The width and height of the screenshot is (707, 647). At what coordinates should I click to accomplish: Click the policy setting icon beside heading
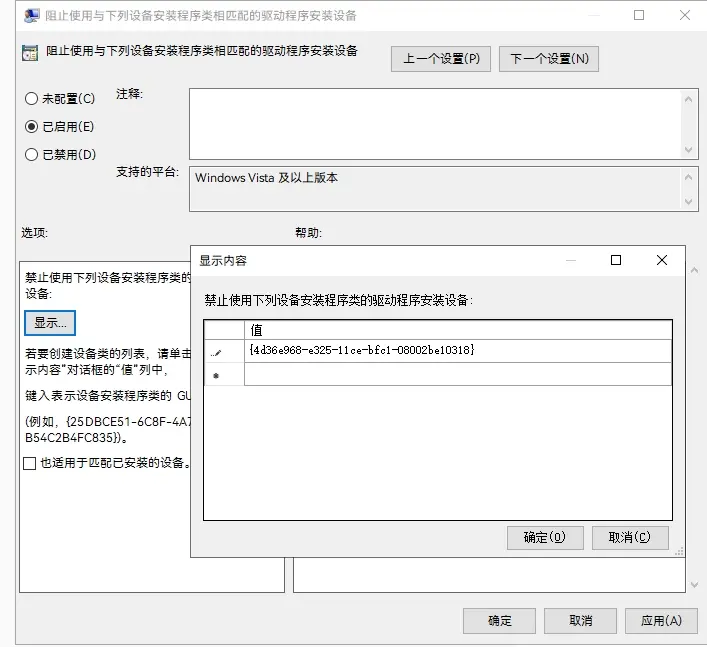click(x=30, y=53)
